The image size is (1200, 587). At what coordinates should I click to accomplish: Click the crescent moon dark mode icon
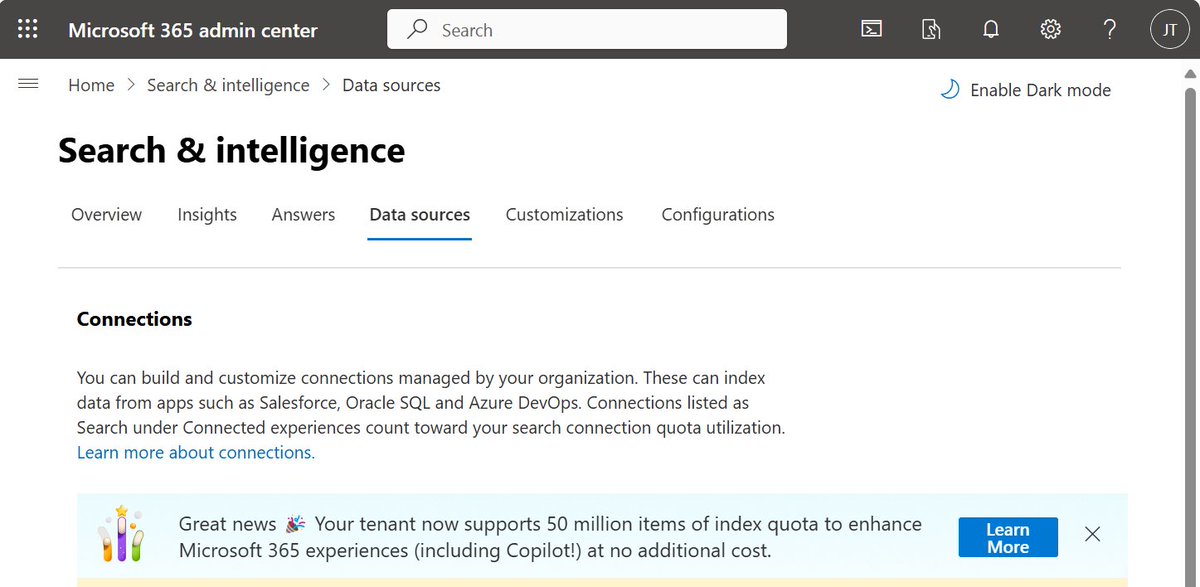pos(949,90)
